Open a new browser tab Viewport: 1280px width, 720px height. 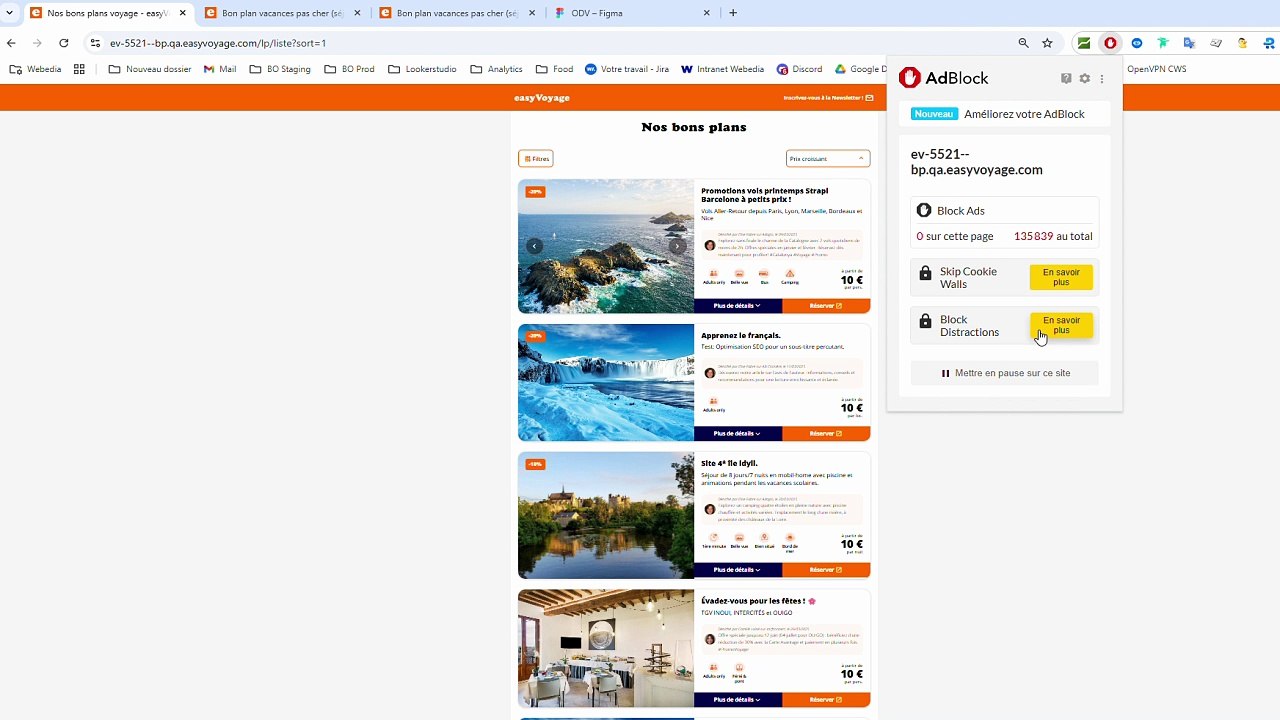[x=733, y=13]
